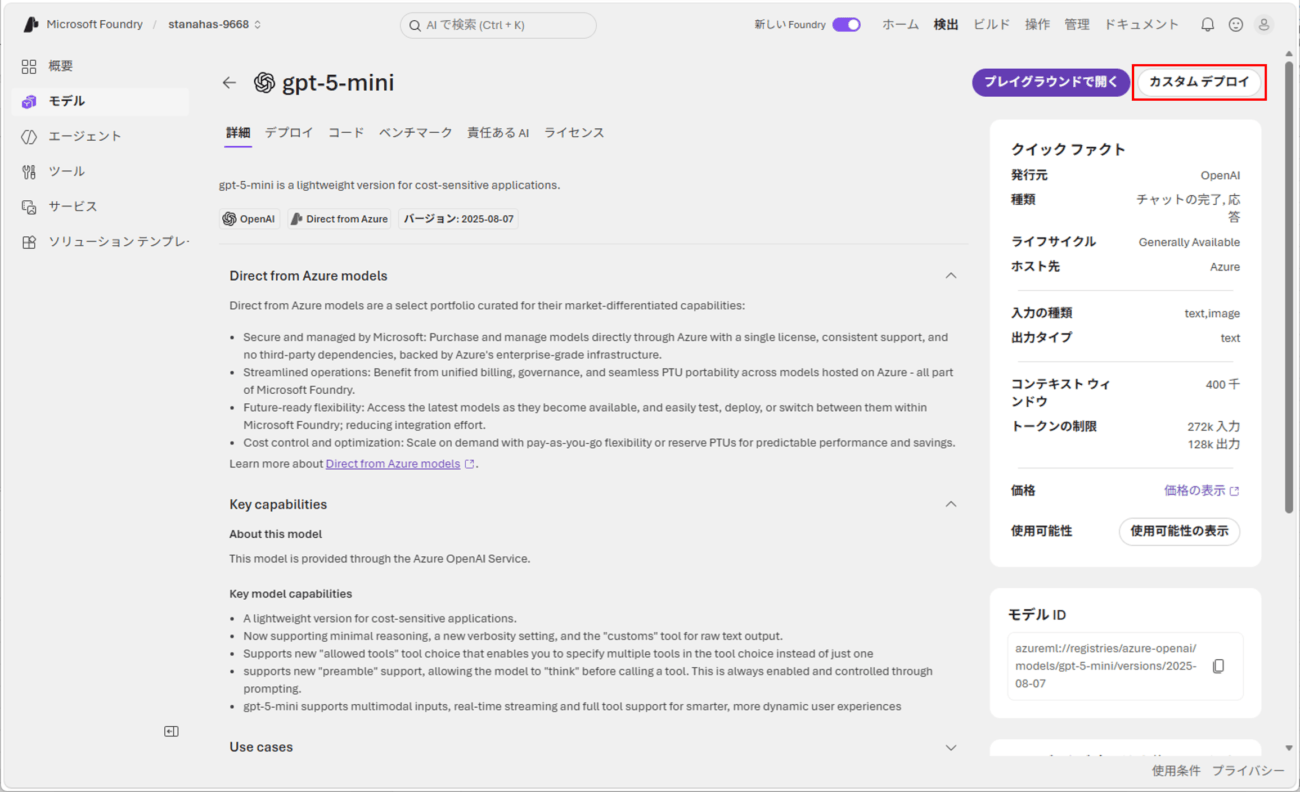Click the 400 千 context window value
The height and width of the screenshot is (792, 1300).
coord(1223,384)
